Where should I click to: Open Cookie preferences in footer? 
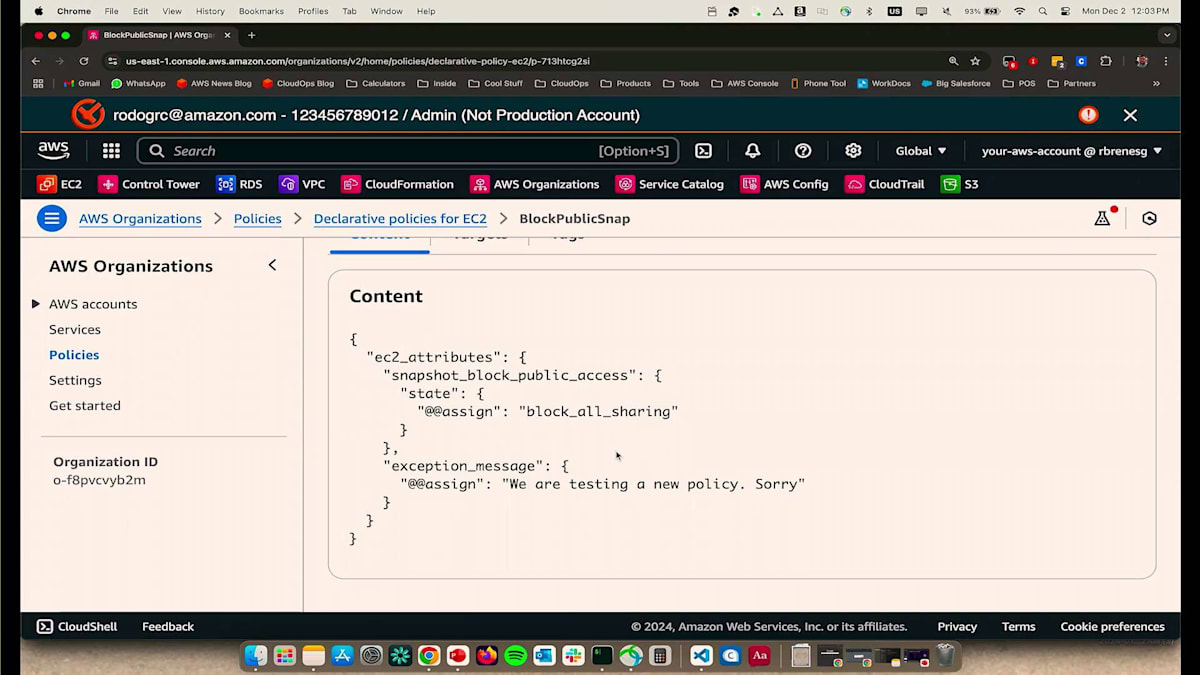tap(1112, 626)
